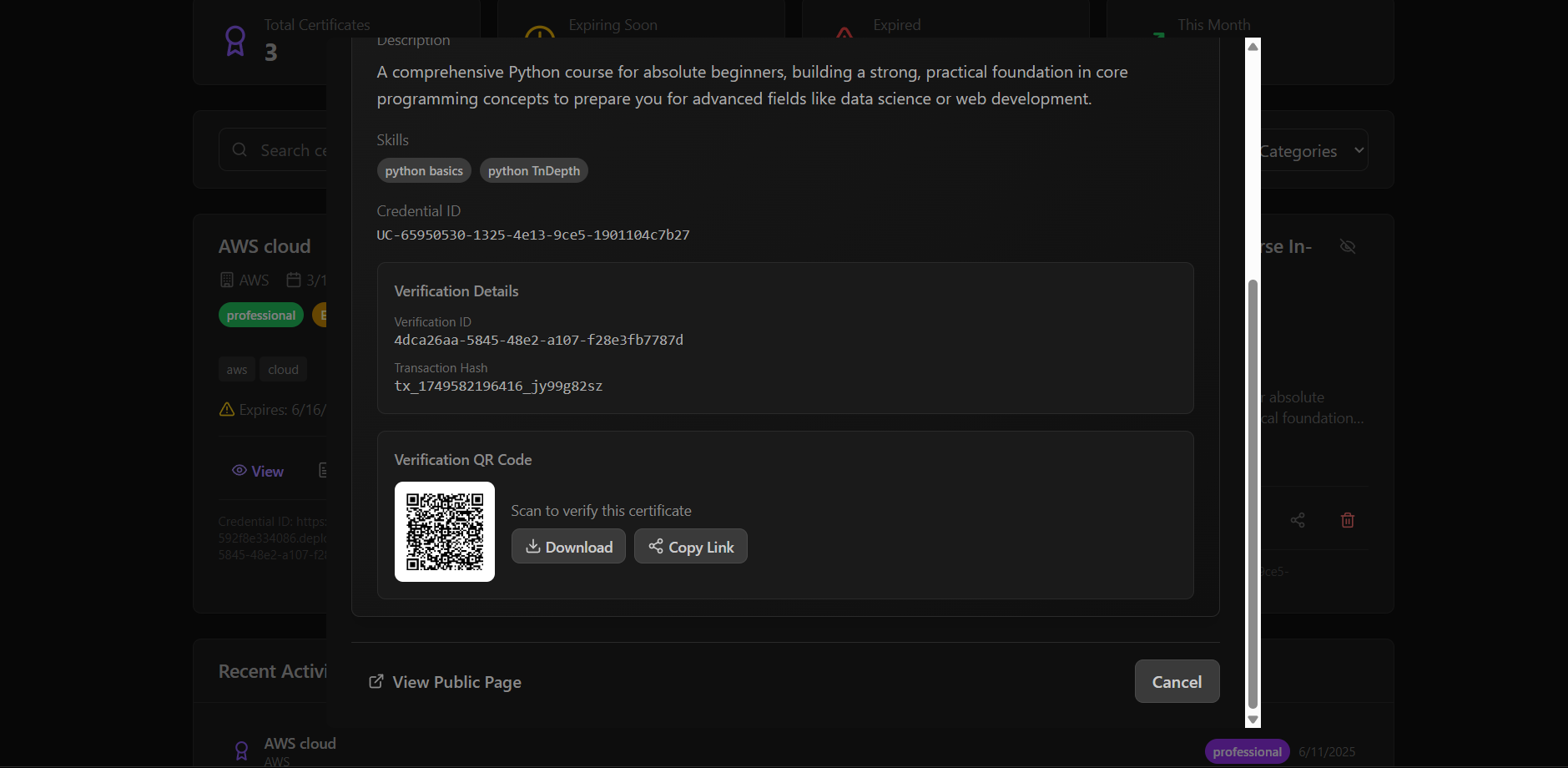Screen dimensions: 1568x768
Task: Click the AWS building issuer icon
Action: tap(227, 280)
